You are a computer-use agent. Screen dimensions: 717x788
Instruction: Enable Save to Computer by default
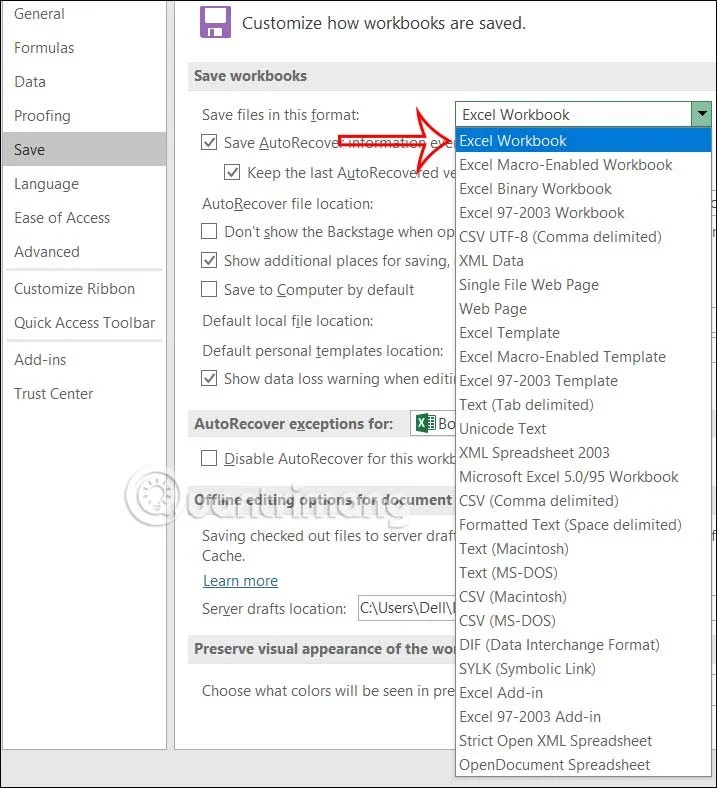[209, 289]
